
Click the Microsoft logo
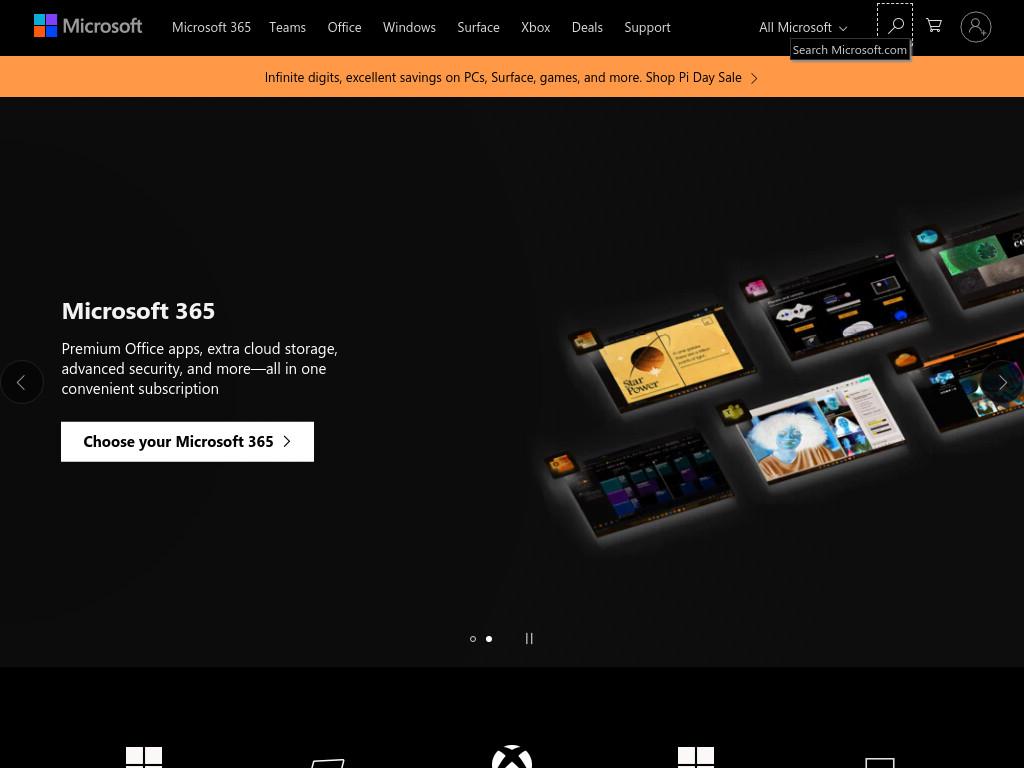point(88,26)
